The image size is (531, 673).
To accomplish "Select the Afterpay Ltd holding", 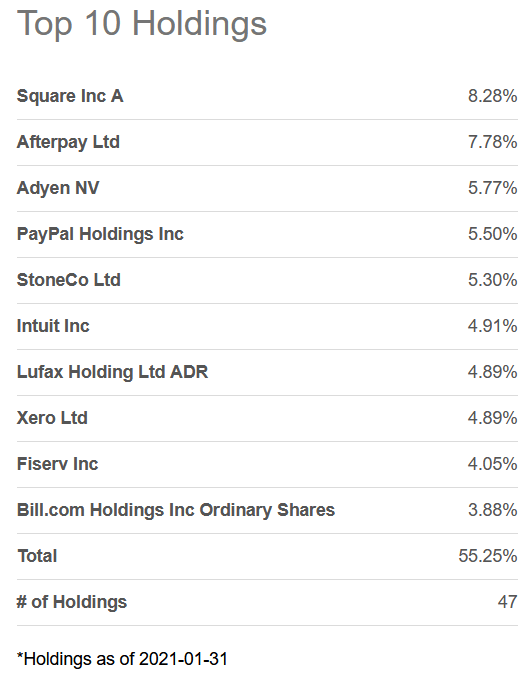I will click(68, 142).
